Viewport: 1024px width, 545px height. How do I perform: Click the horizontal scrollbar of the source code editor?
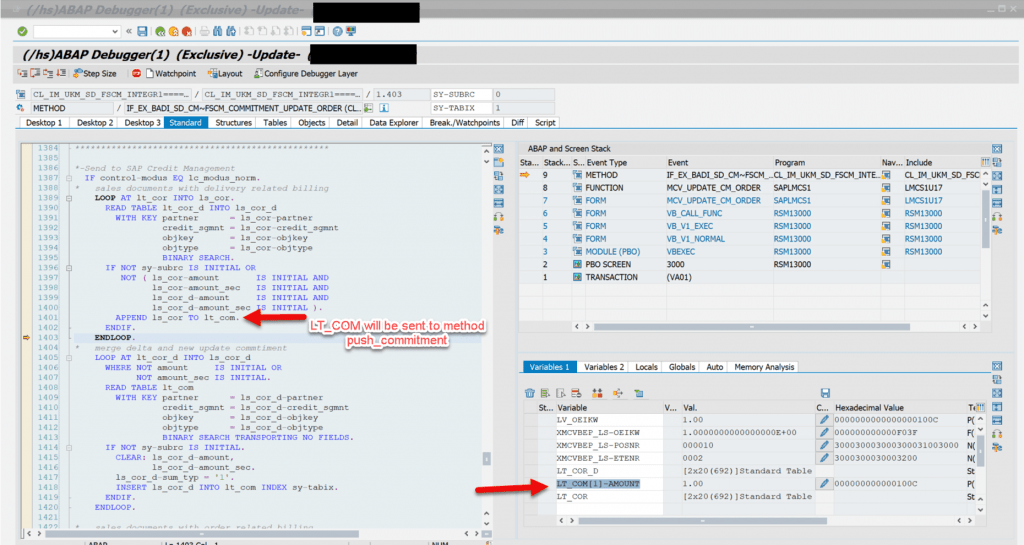(201, 533)
